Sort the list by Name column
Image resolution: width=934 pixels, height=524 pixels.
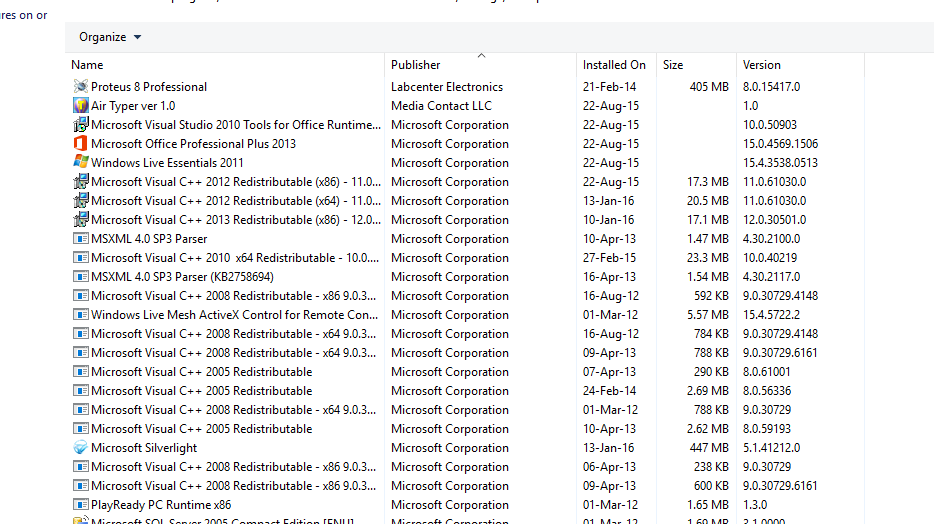click(x=88, y=65)
